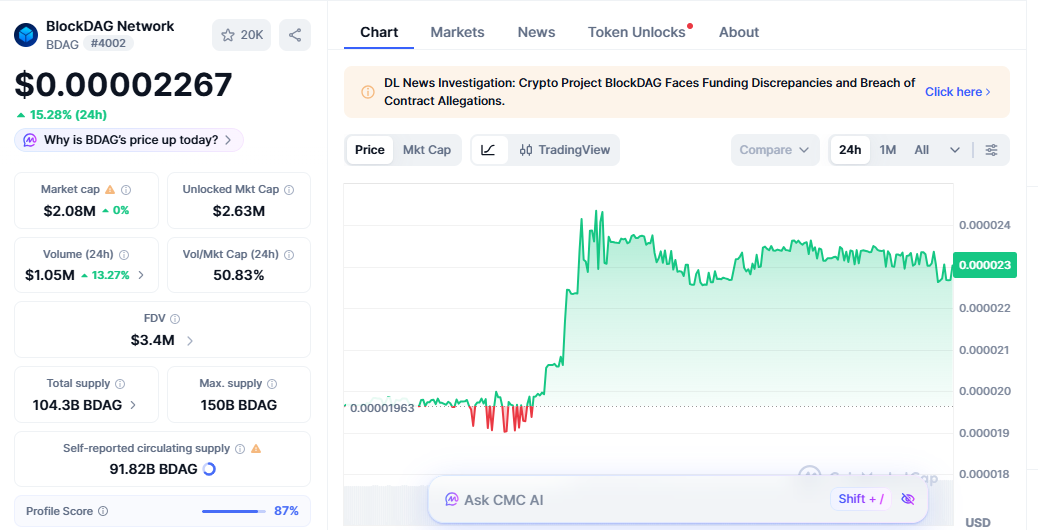Open the Compare dropdown
This screenshot has height=530, width=1038.
tap(775, 150)
